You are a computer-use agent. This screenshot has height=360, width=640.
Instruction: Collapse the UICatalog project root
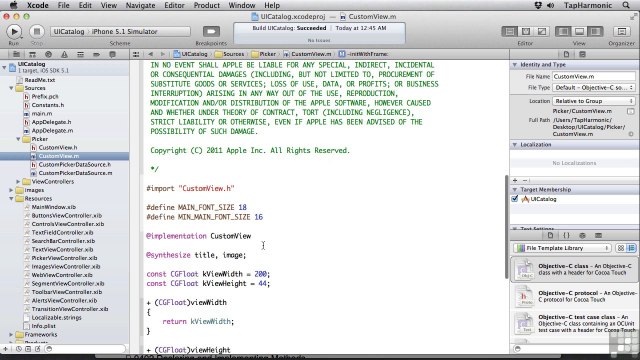[x=4, y=67]
